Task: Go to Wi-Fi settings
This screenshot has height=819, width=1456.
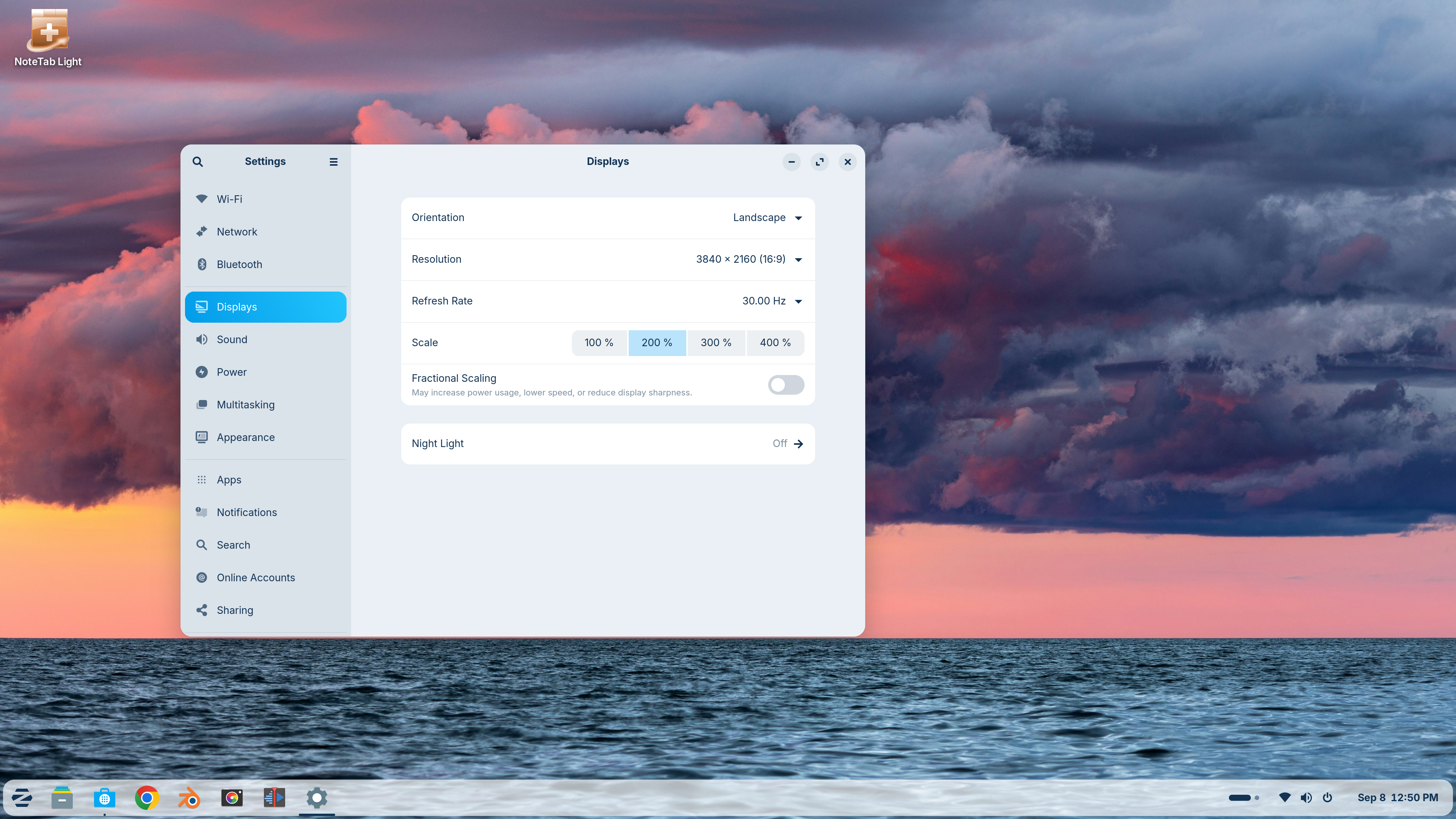Action: click(266, 199)
